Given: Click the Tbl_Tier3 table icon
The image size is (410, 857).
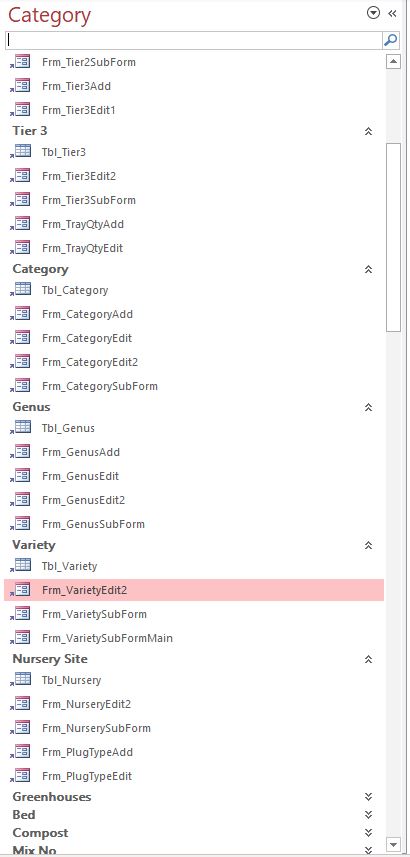Looking at the screenshot, I should click(x=21, y=152).
